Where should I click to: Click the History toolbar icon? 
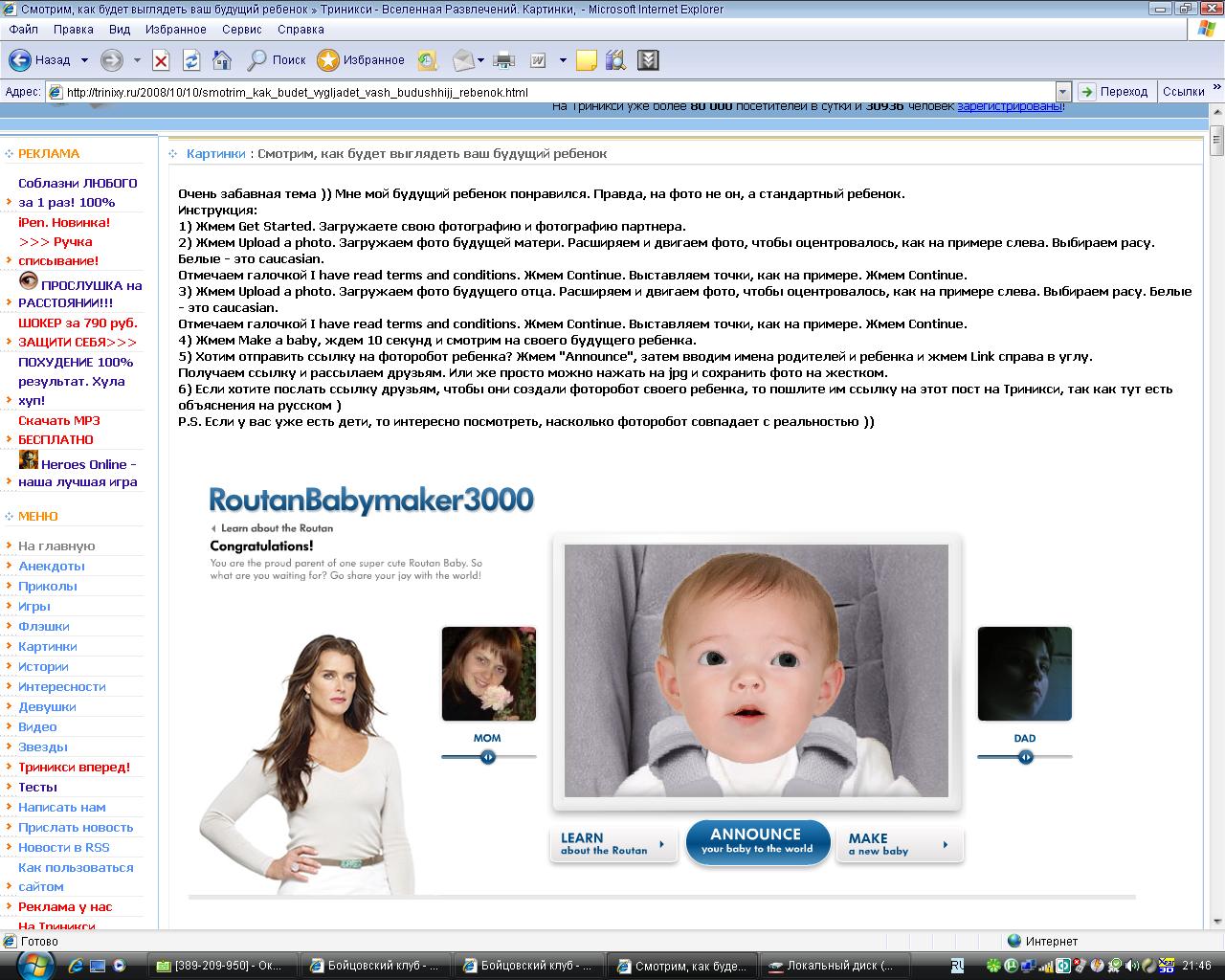pyautogui.click(x=428, y=60)
